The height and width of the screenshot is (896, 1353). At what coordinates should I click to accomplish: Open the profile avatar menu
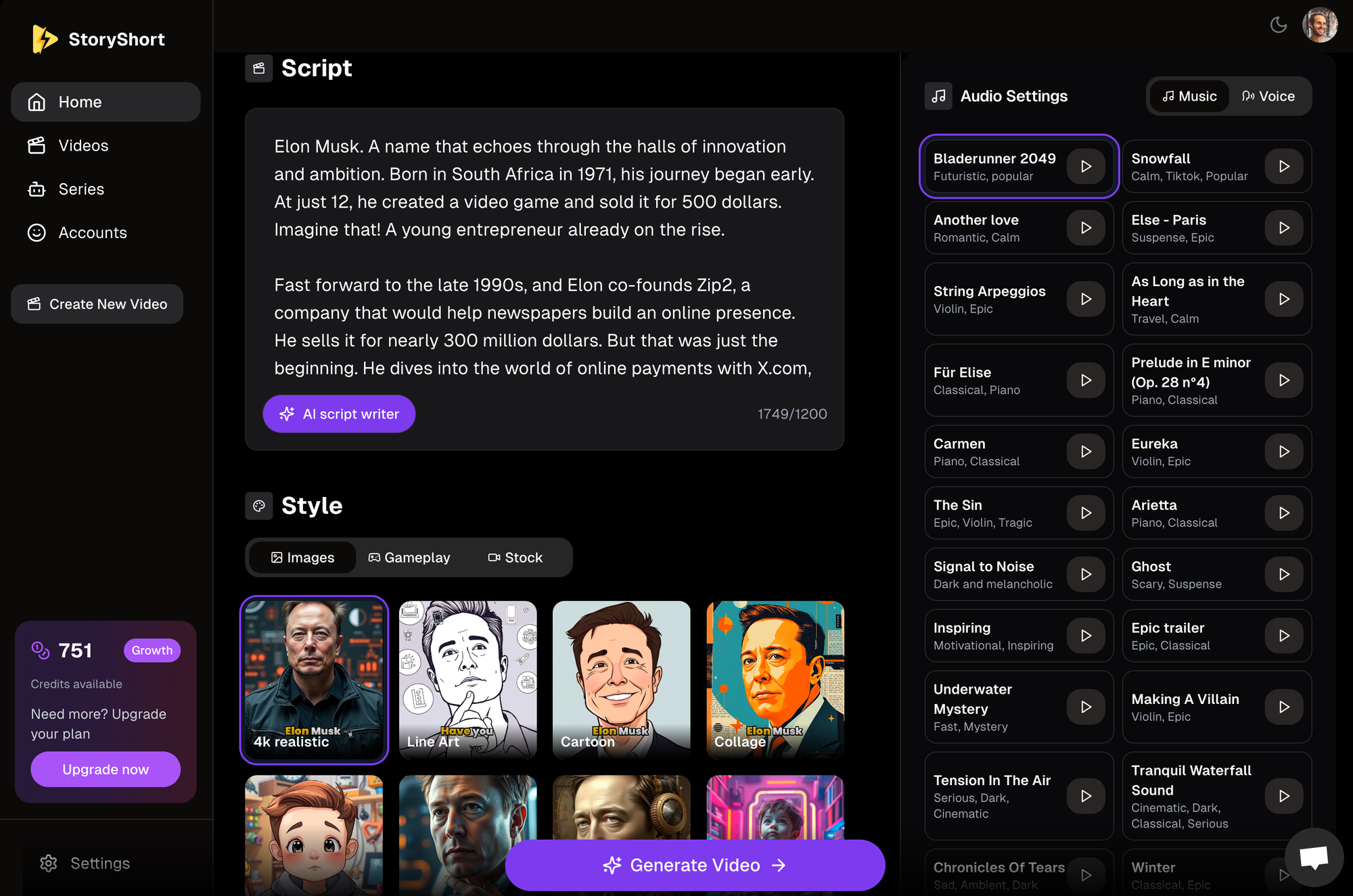[1320, 24]
